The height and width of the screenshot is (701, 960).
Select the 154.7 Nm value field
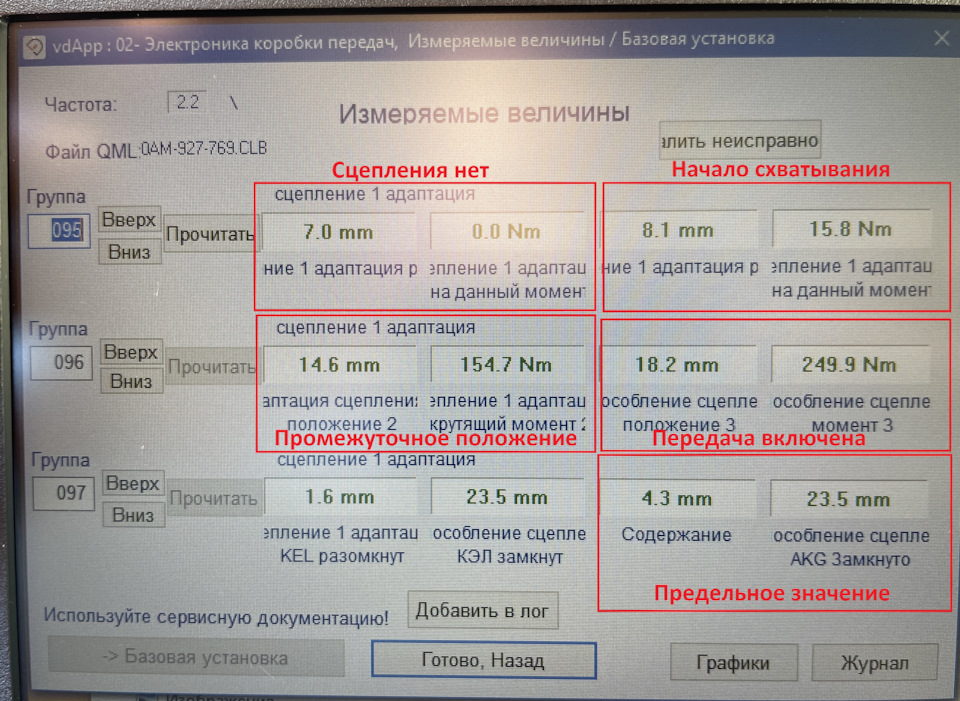[x=506, y=364]
